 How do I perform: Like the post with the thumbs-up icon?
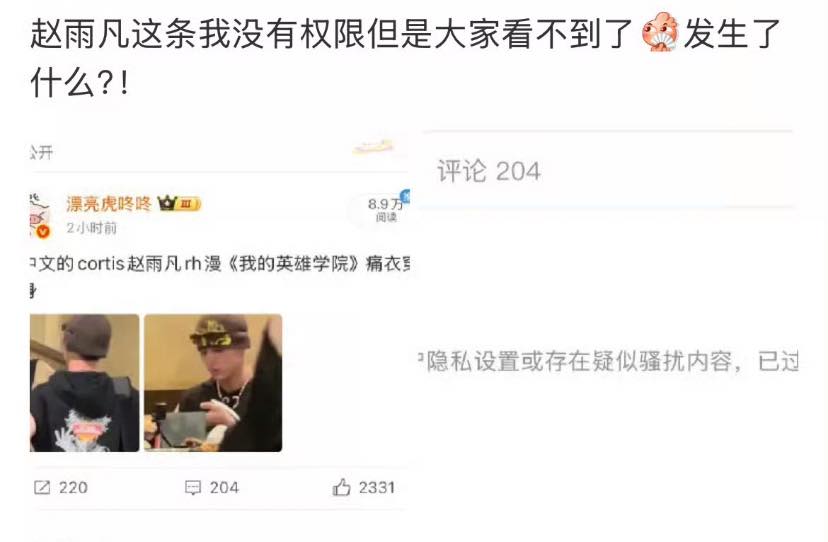[x=342, y=487]
